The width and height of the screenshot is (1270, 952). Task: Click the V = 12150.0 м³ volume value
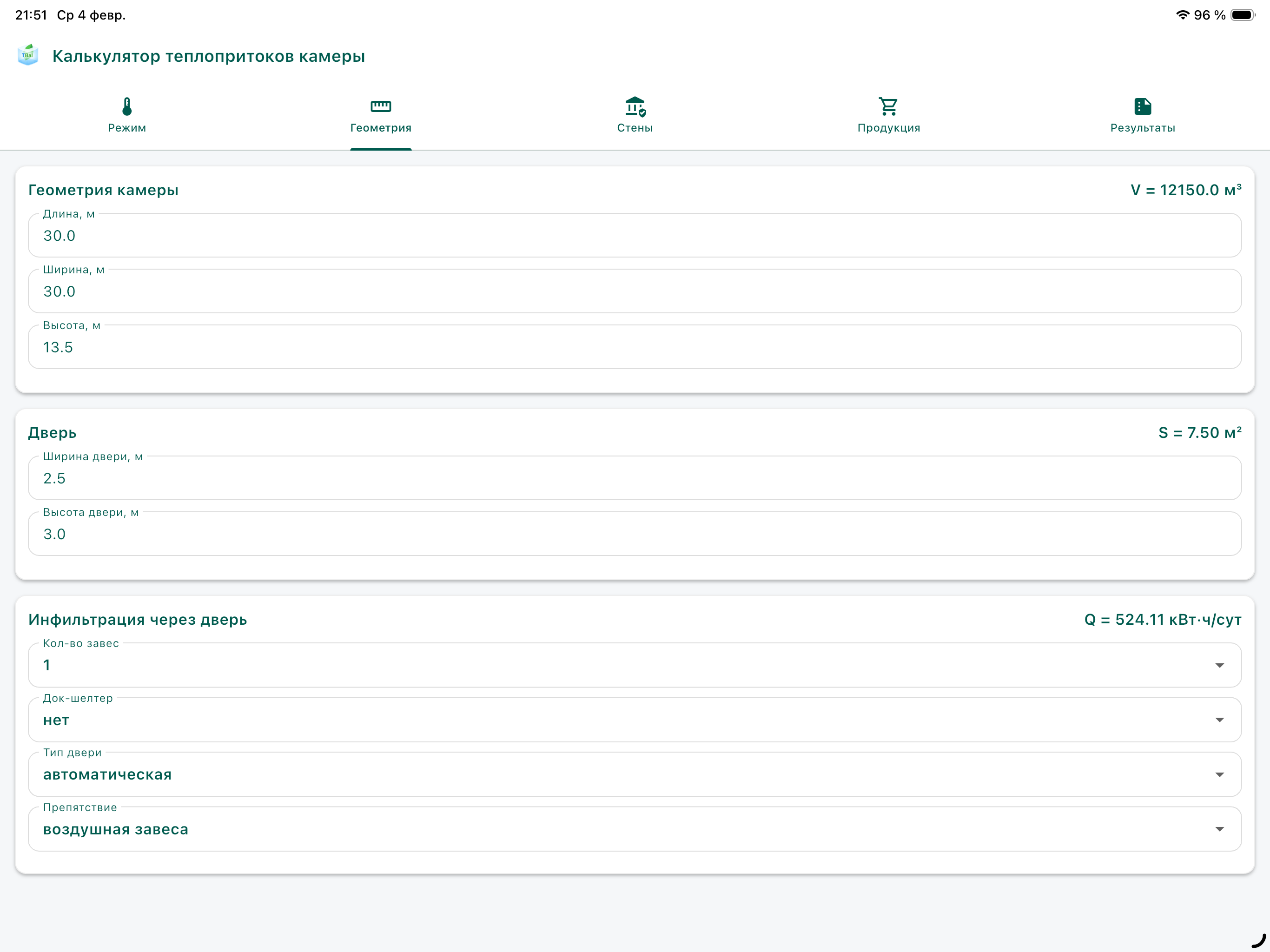[x=1185, y=190]
